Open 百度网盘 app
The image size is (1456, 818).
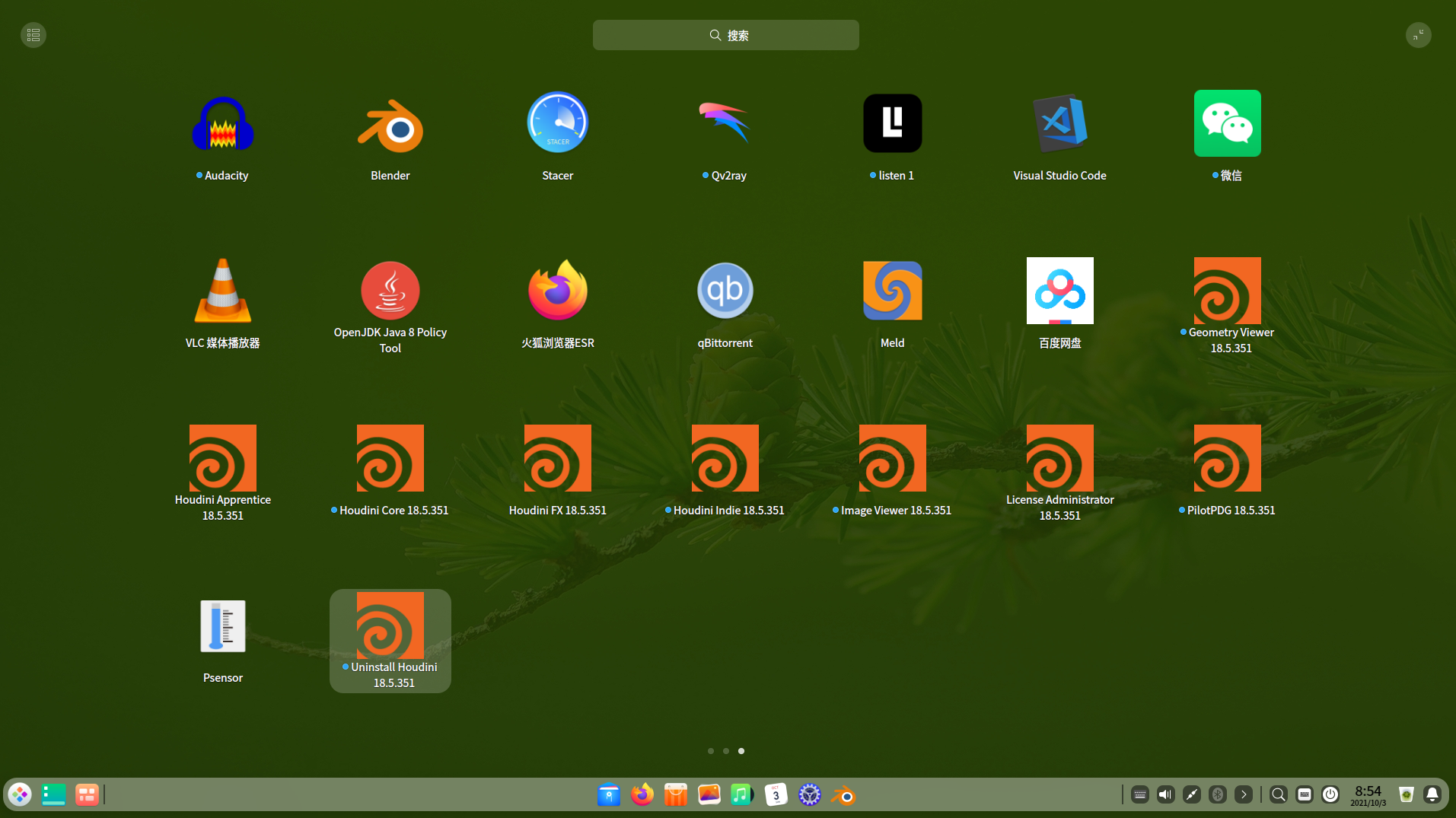[x=1059, y=291]
